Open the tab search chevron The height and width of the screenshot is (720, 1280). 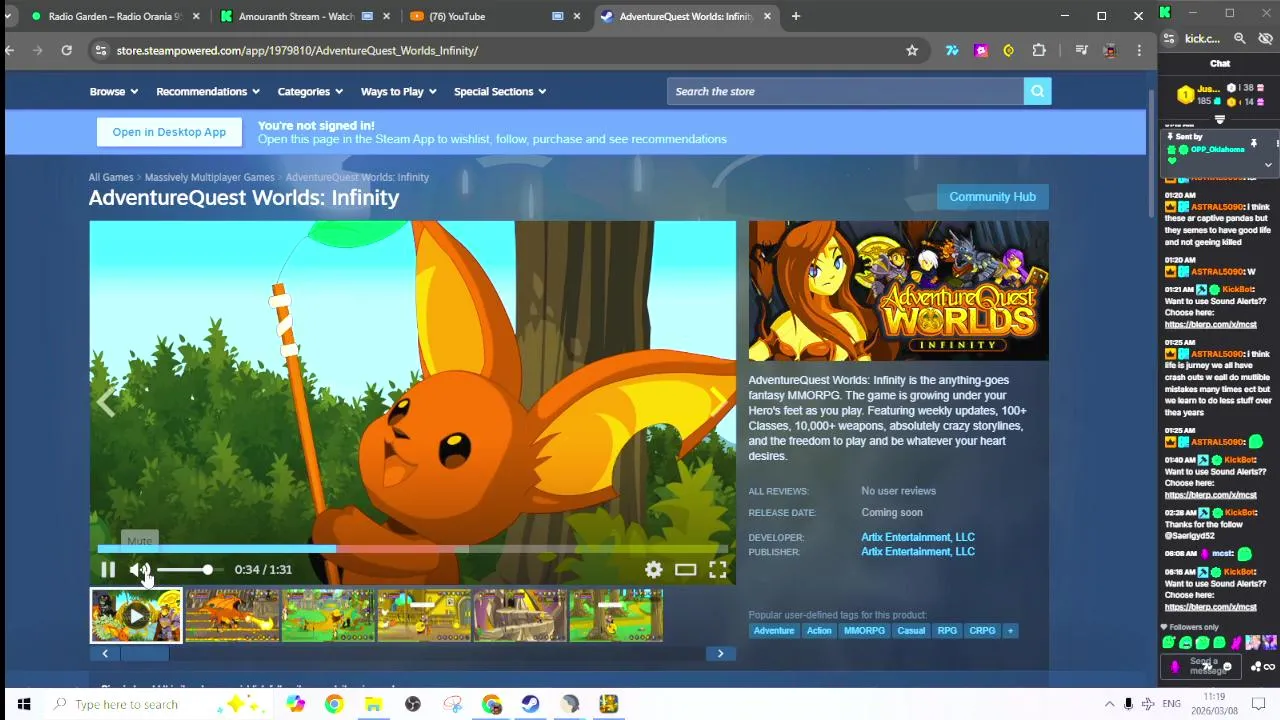coord(9,16)
